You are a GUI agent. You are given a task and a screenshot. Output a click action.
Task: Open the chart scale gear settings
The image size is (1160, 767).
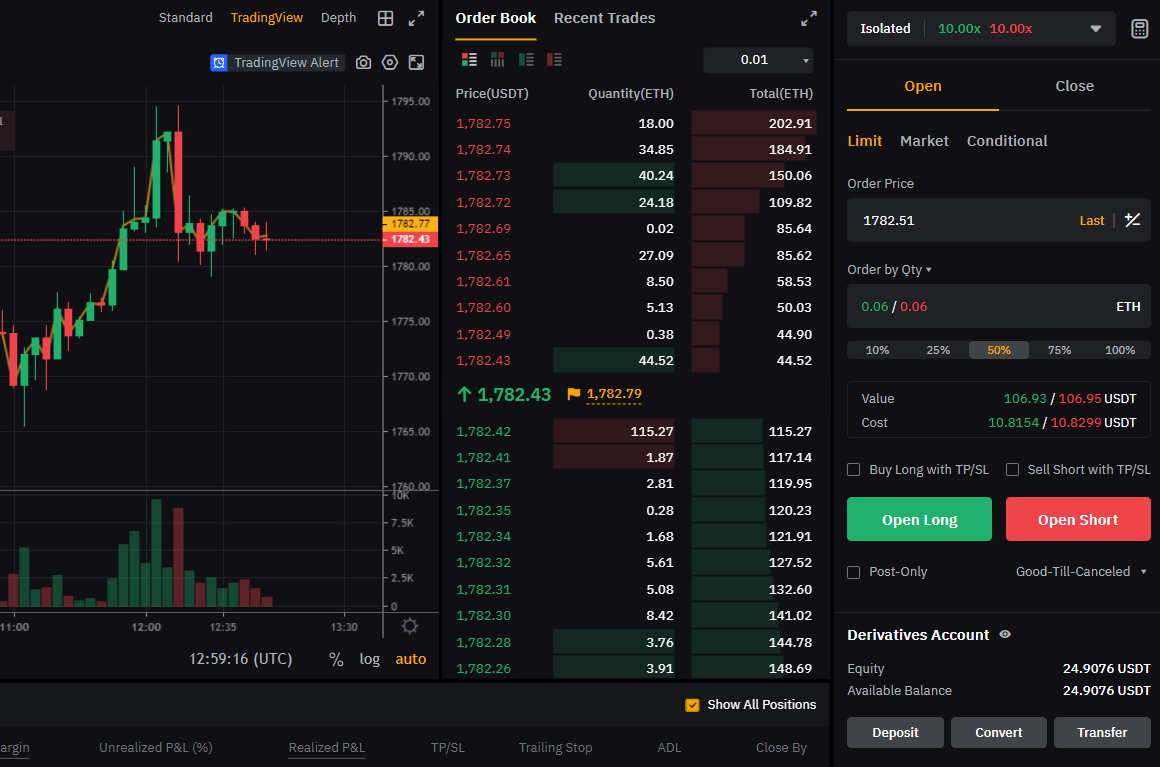410,627
